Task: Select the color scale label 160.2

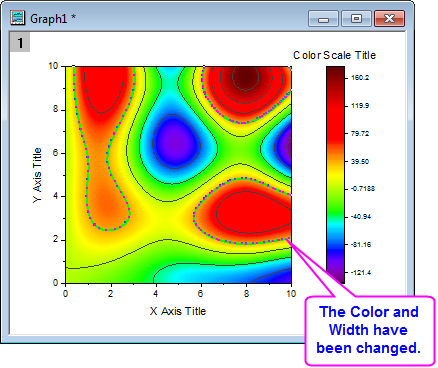Action: 360,78
